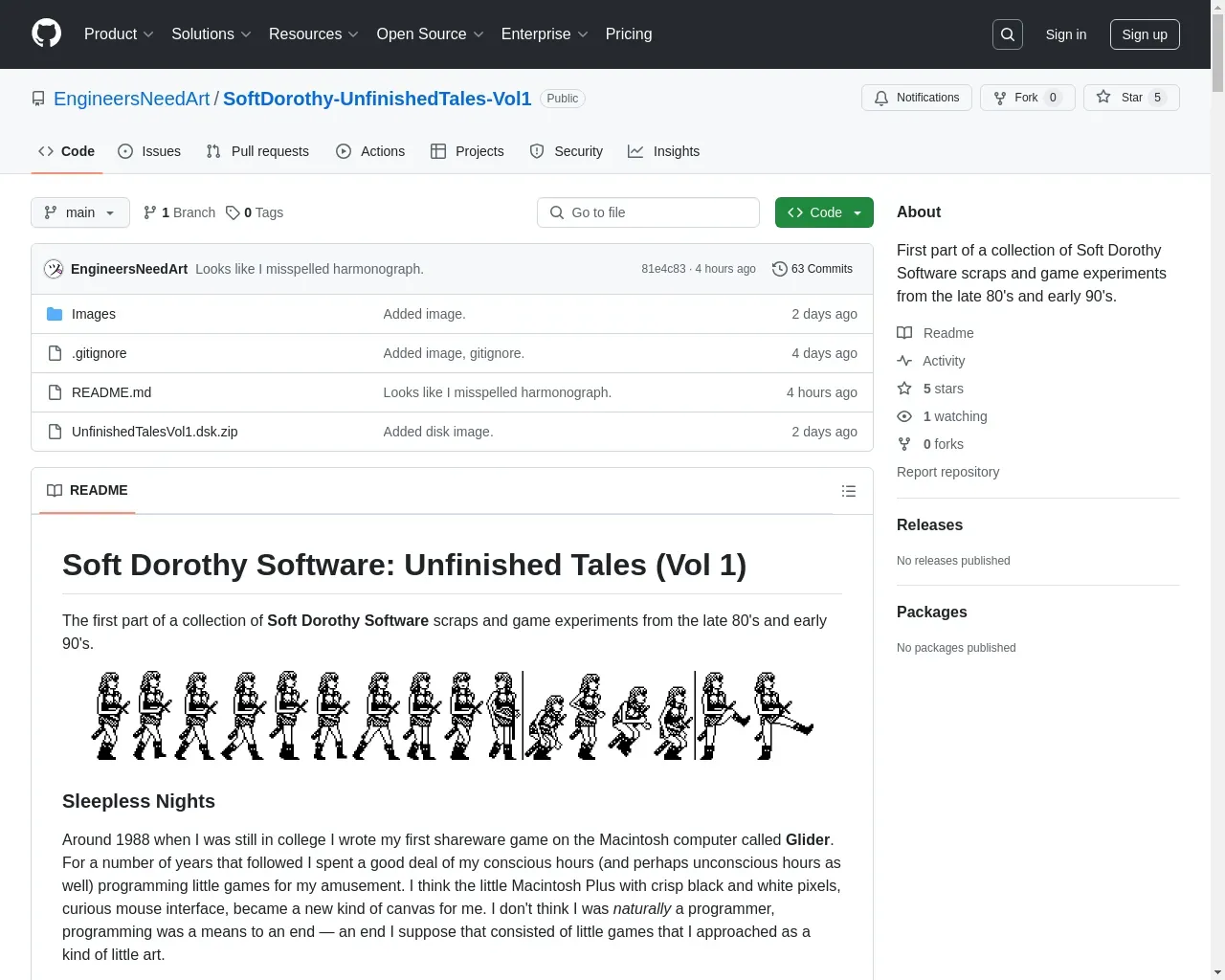
Task: Click the search magnifier icon button
Action: 1008,34
